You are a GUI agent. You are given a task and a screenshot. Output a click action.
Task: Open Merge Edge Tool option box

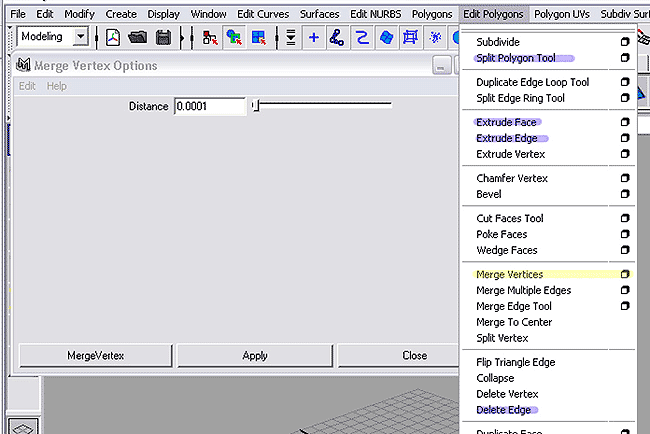point(625,306)
